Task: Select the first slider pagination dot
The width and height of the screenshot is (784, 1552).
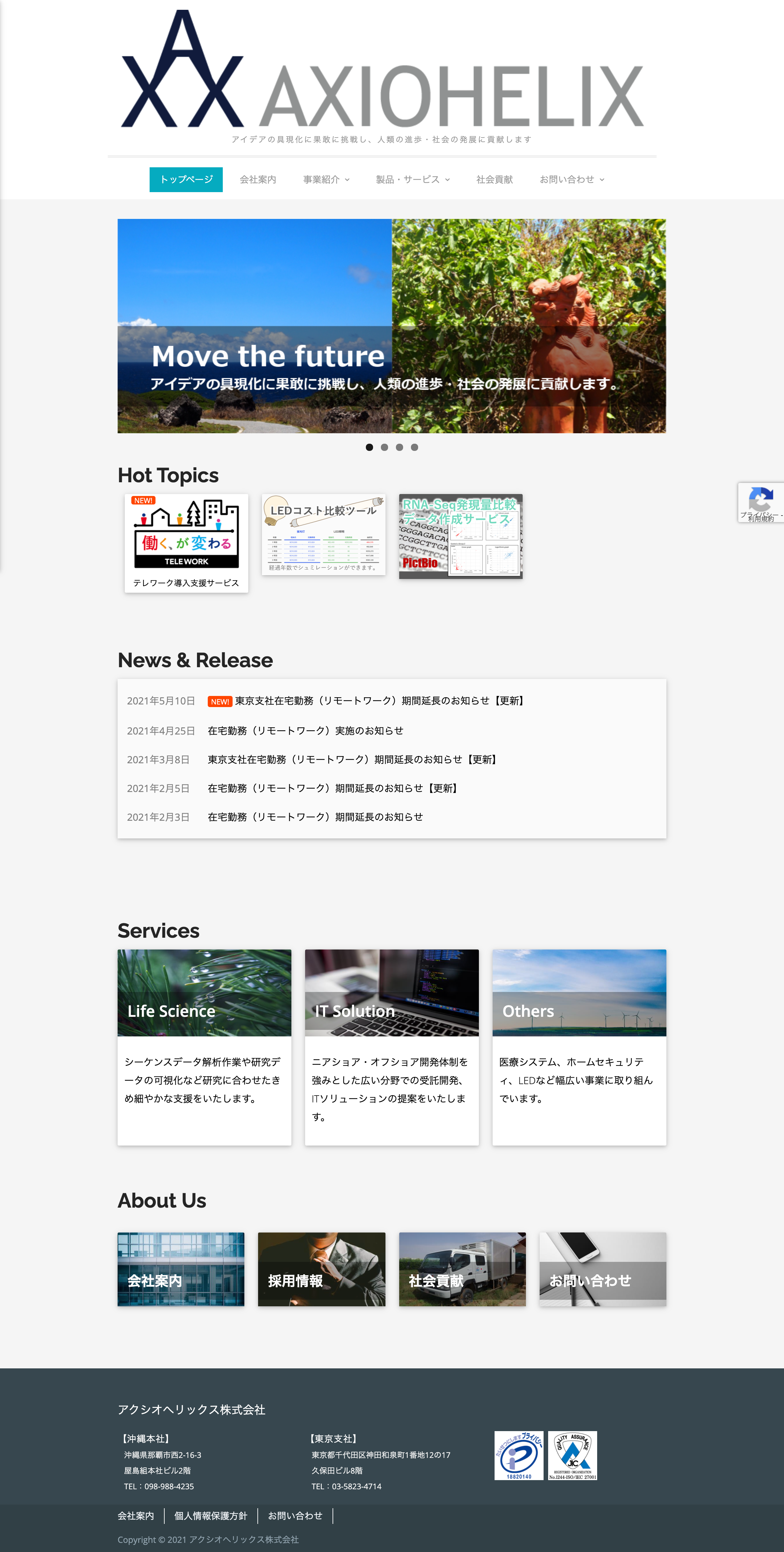Action: 369,447
